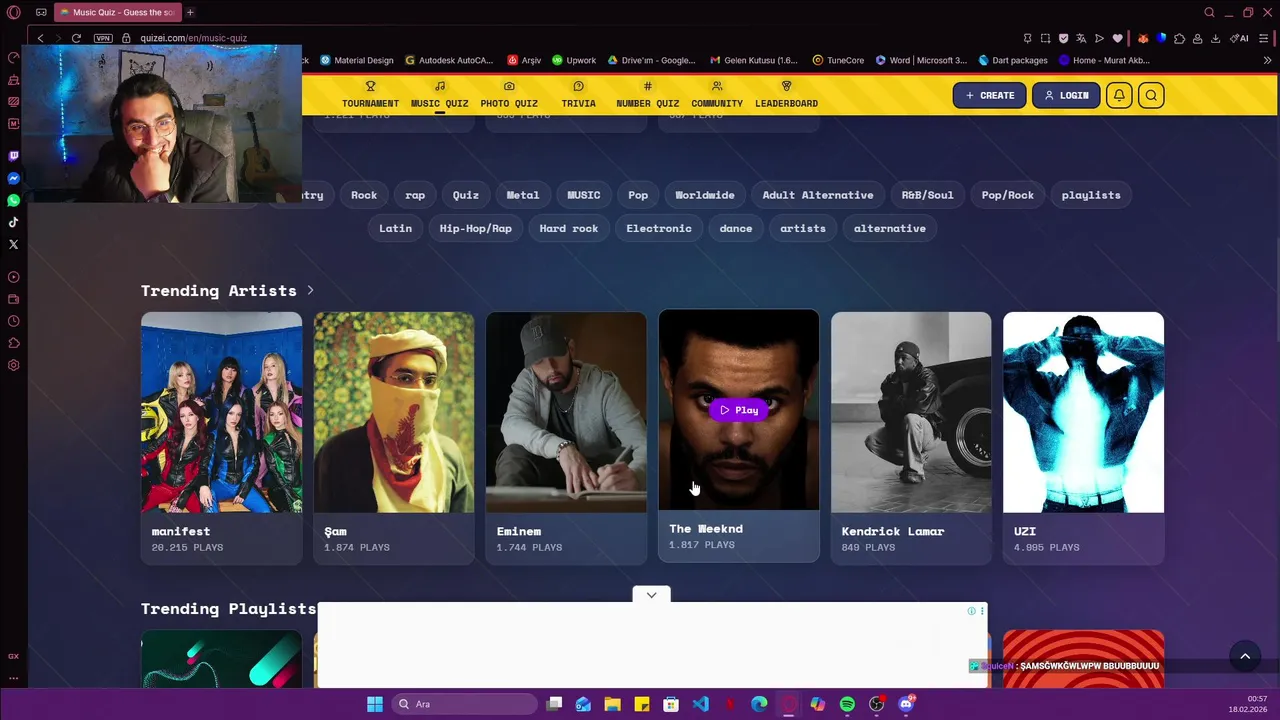Image resolution: width=1280 pixels, height=720 pixels.
Task: Expand Trending Artists with the arrow
Action: 310,290
